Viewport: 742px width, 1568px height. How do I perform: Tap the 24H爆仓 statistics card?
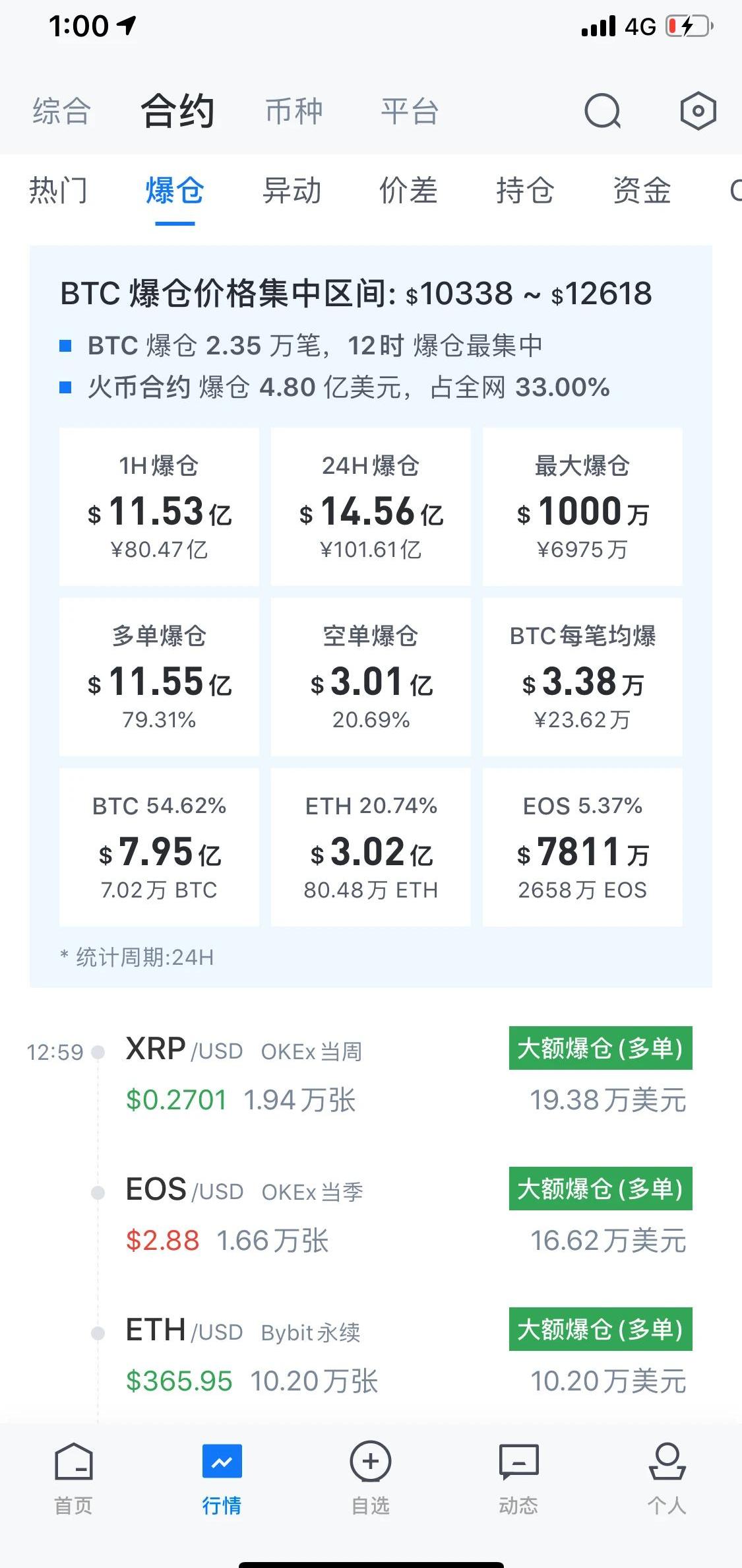point(371,506)
